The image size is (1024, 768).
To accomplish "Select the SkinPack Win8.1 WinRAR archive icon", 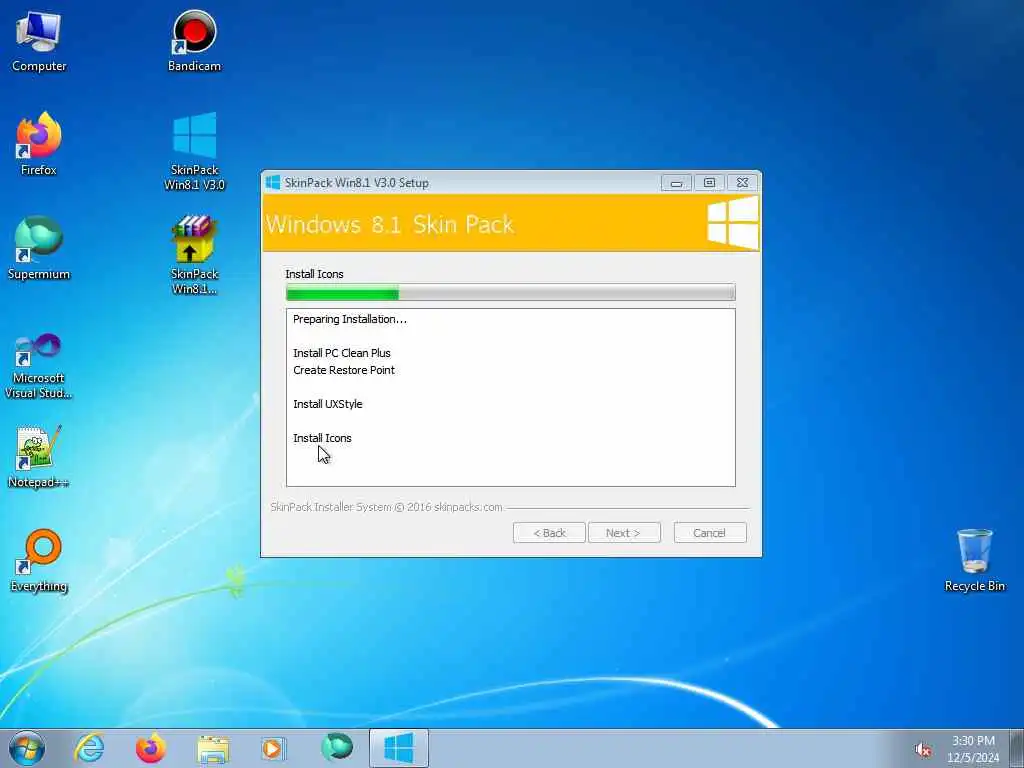I will 194,255.
